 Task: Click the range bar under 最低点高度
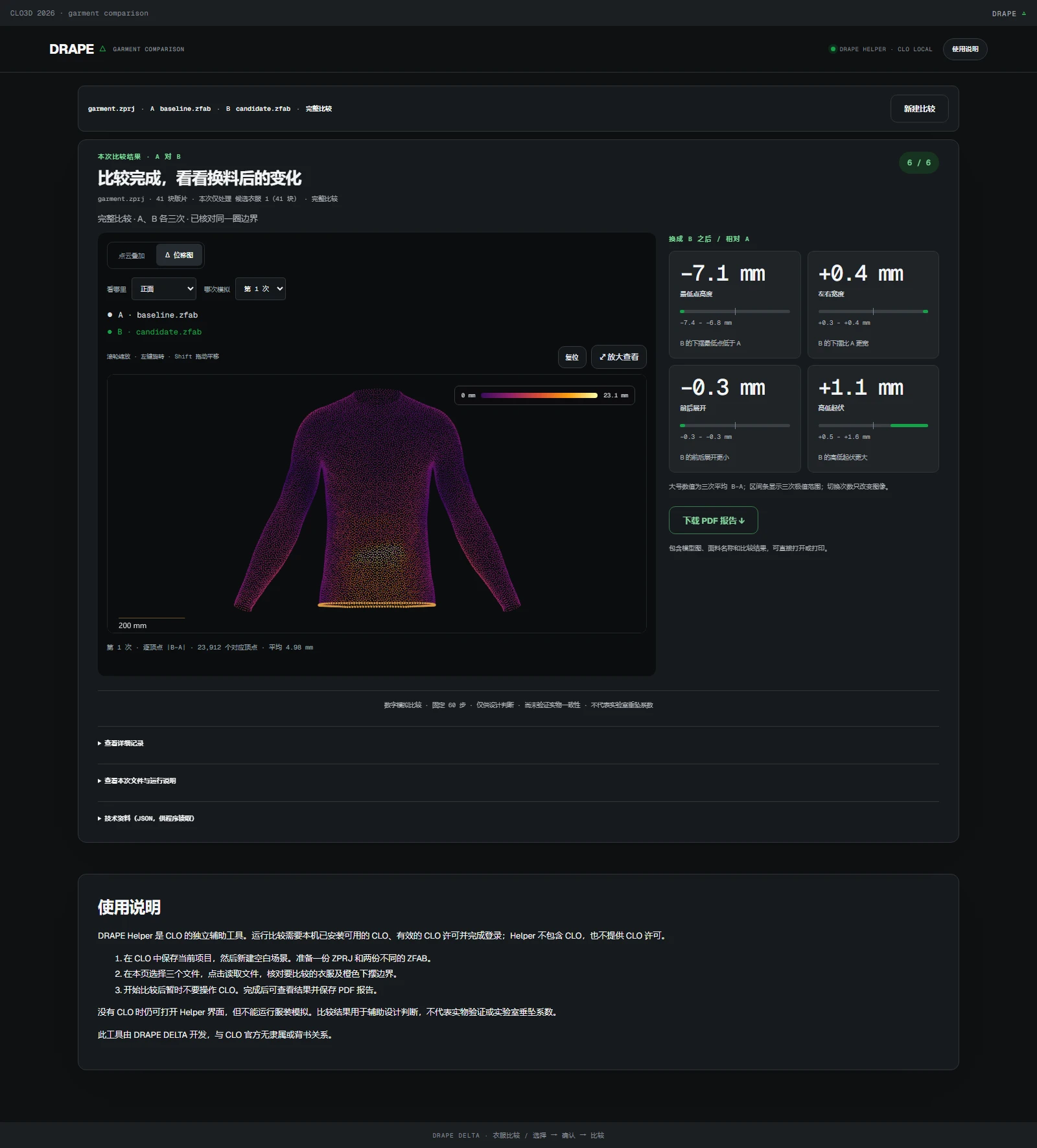point(735,312)
